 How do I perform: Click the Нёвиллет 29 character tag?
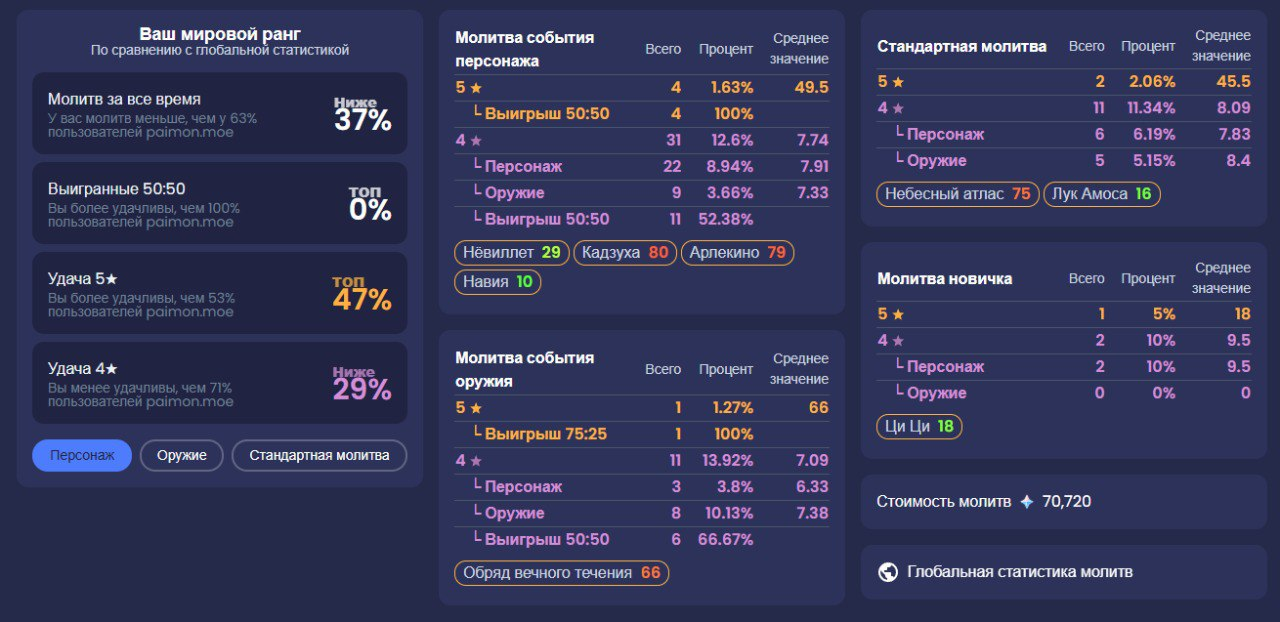click(511, 253)
